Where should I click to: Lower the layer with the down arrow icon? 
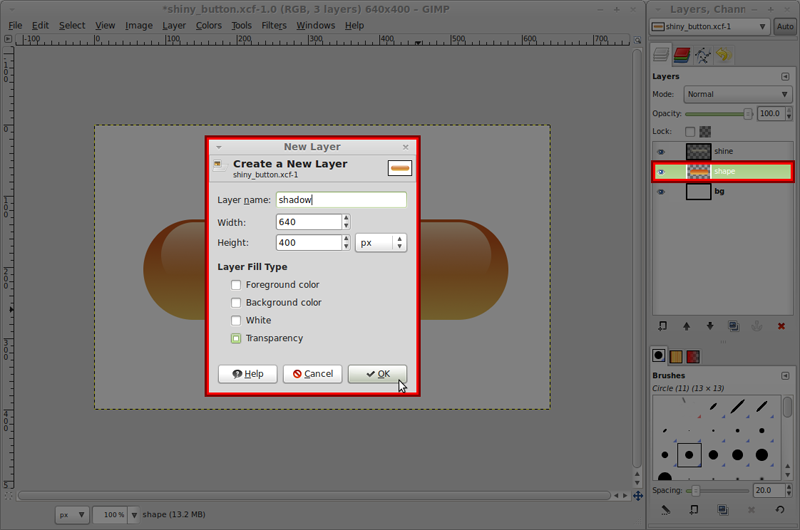tap(710, 326)
